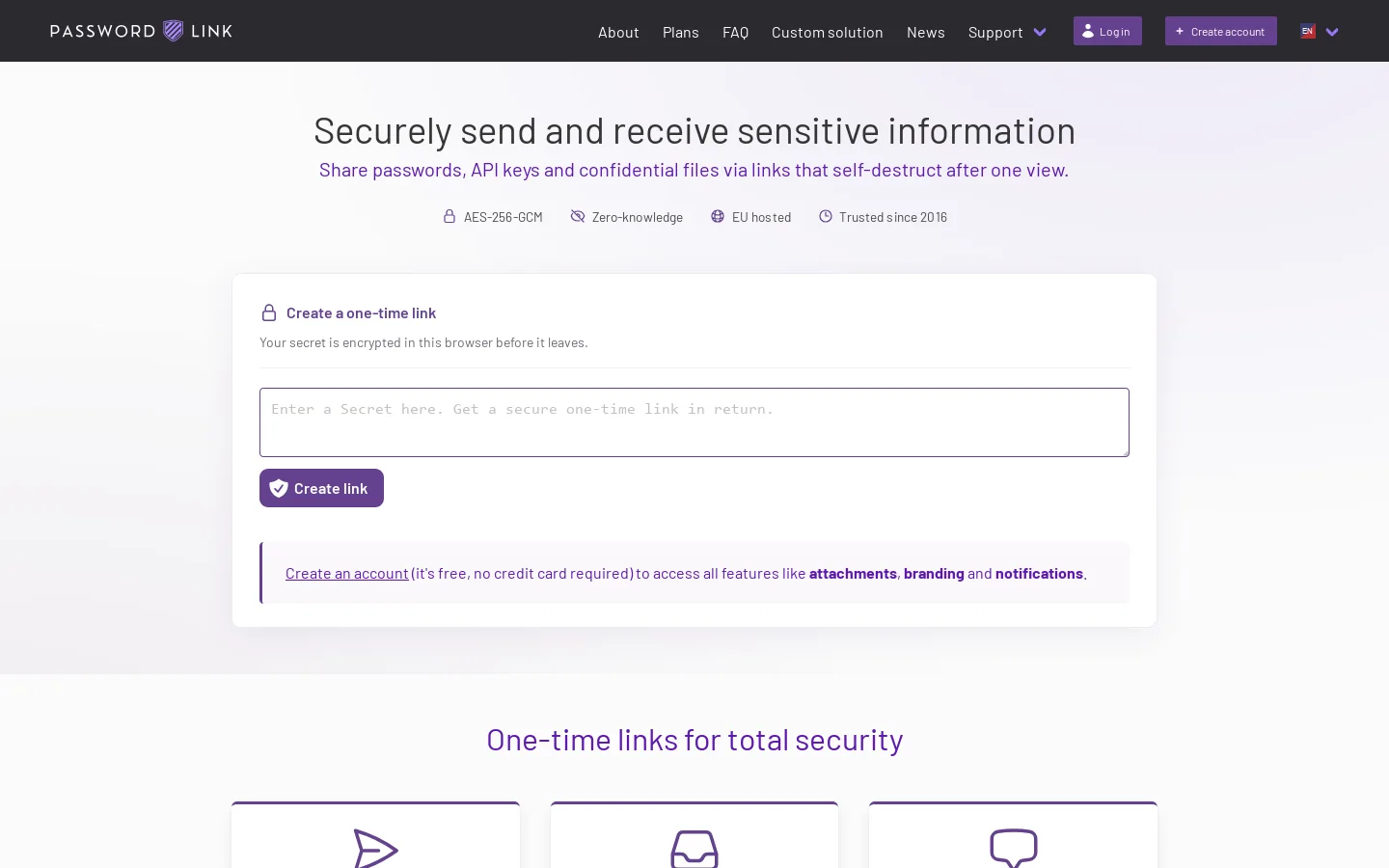Image resolution: width=1389 pixels, height=868 pixels.
Task: Click the 'Create a one-time link' heading
Action: (361, 312)
